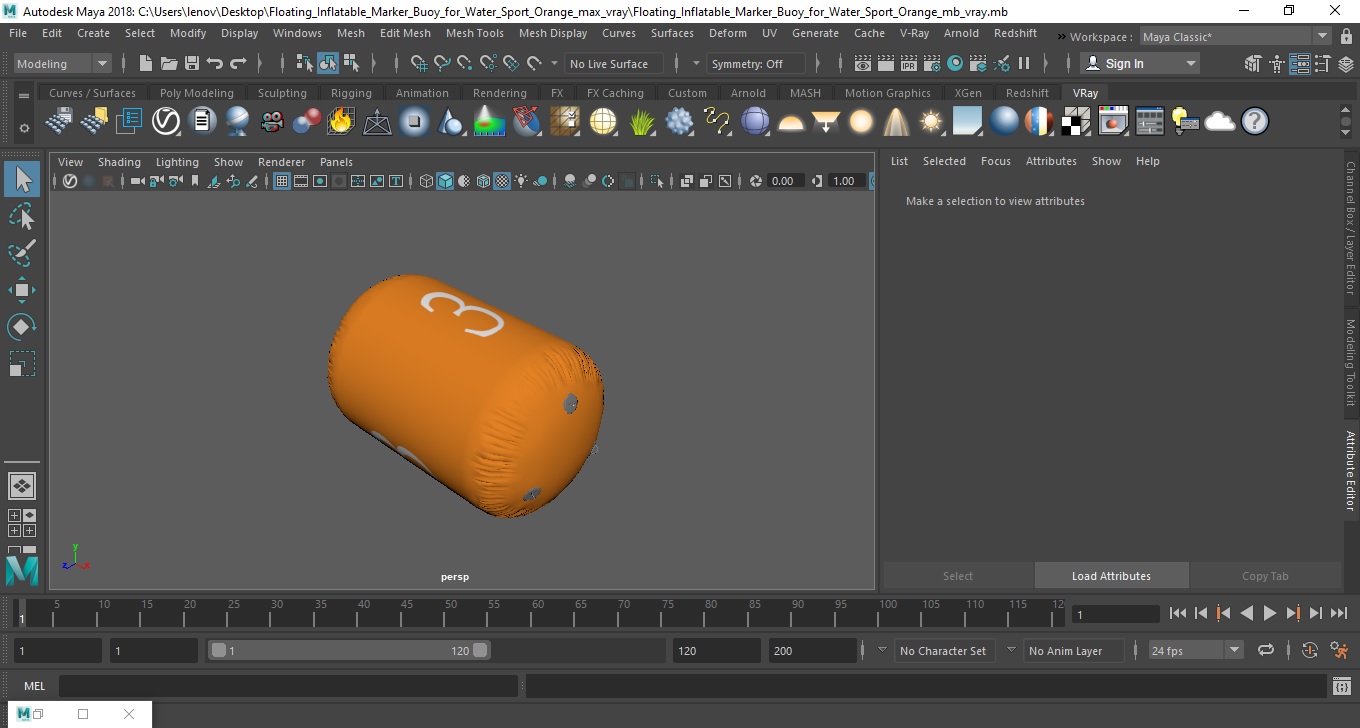Screen dimensions: 1360x728
Task: Pick the Scale tool in toolbox
Action: click(x=22, y=363)
